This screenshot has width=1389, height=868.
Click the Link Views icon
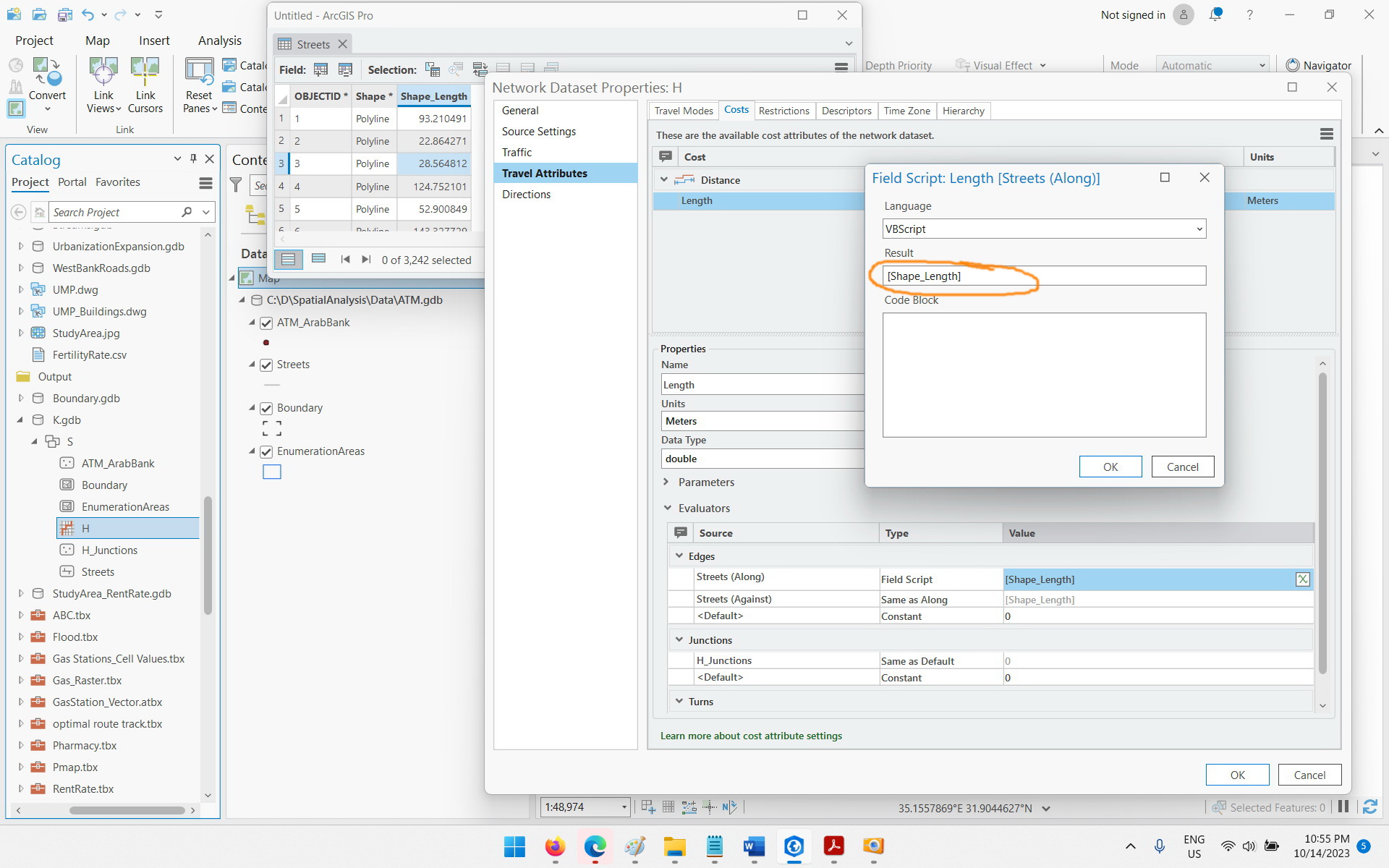pos(103,72)
